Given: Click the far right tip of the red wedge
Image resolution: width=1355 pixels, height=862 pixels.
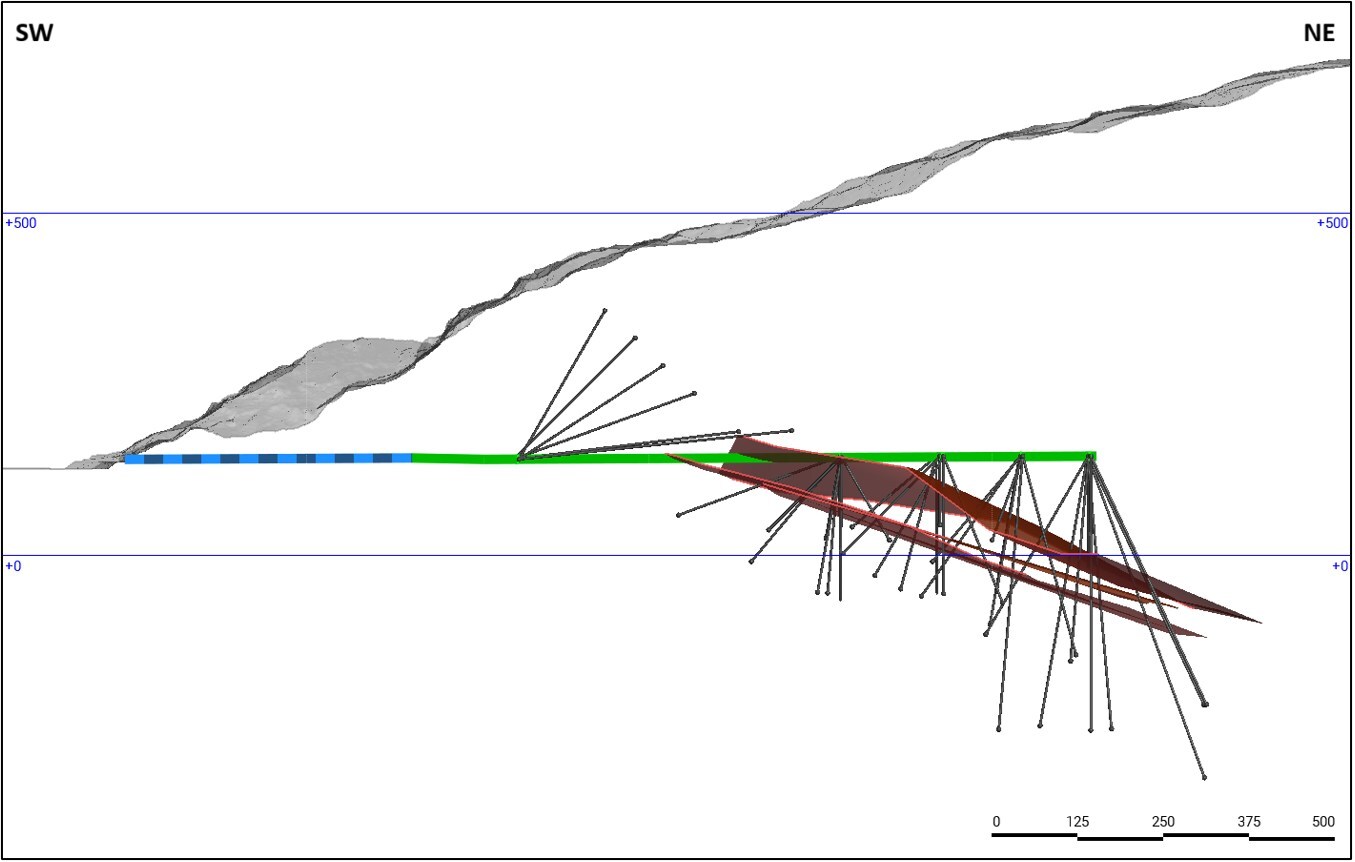Looking at the screenshot, I should pyautogui.click(x=1260, y=622).
